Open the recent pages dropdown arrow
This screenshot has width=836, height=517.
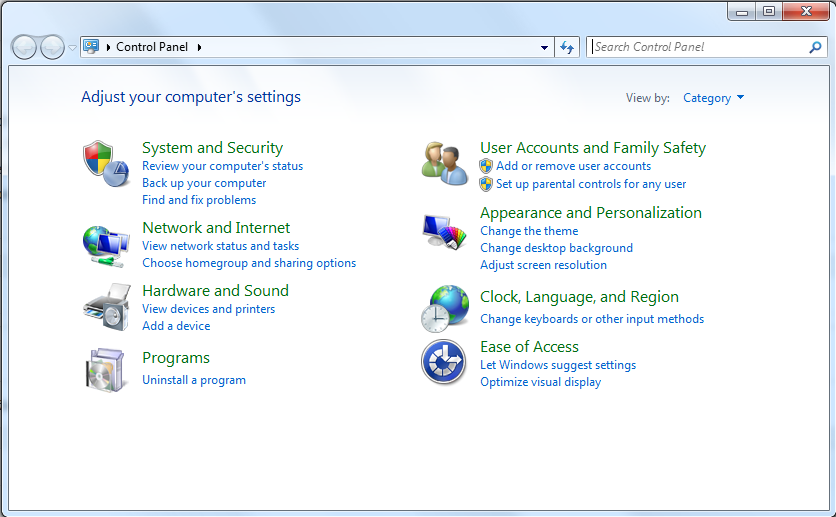coord(73,48)
